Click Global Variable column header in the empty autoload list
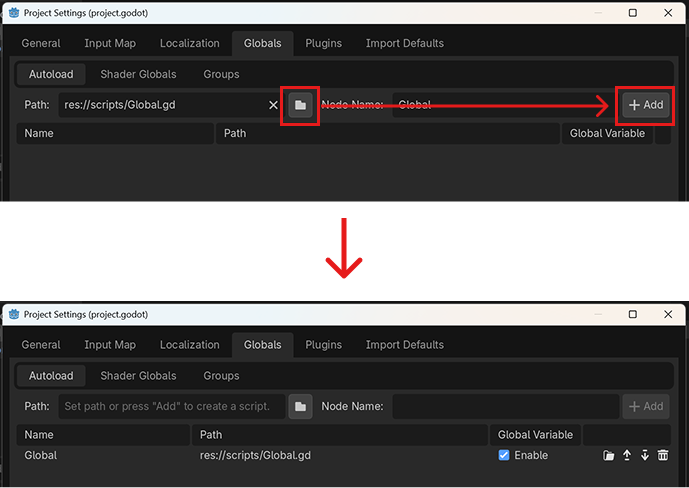 click(607, 134)
